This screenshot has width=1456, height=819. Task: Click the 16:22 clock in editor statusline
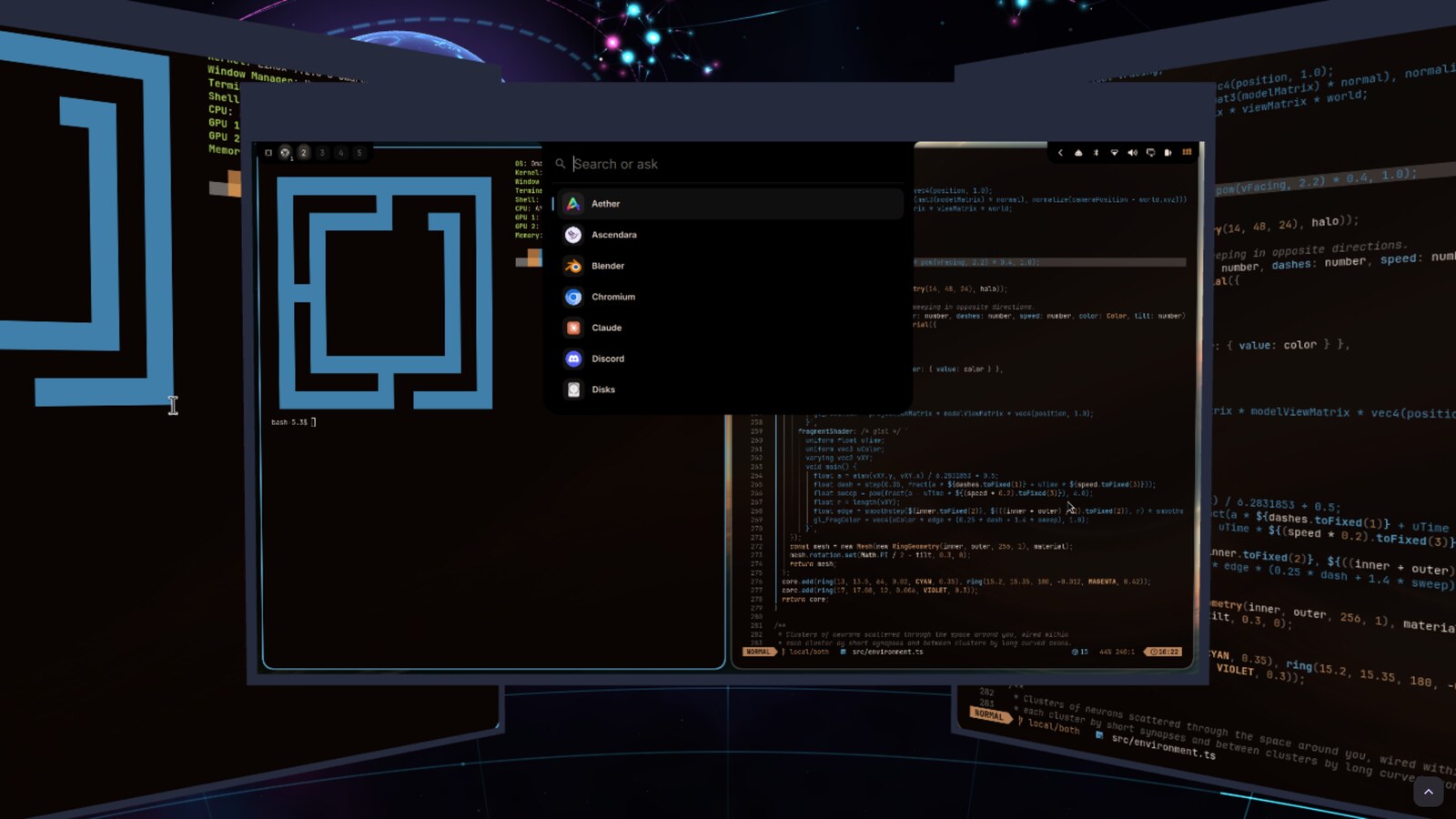click(x=1164, y=652)
